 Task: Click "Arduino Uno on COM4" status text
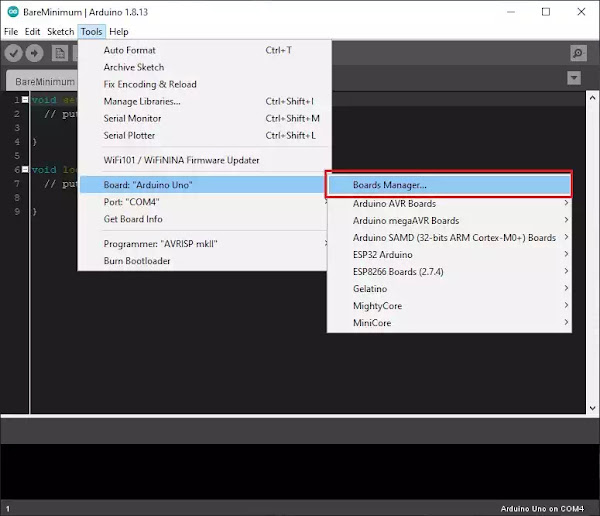[x=542, y=509]
